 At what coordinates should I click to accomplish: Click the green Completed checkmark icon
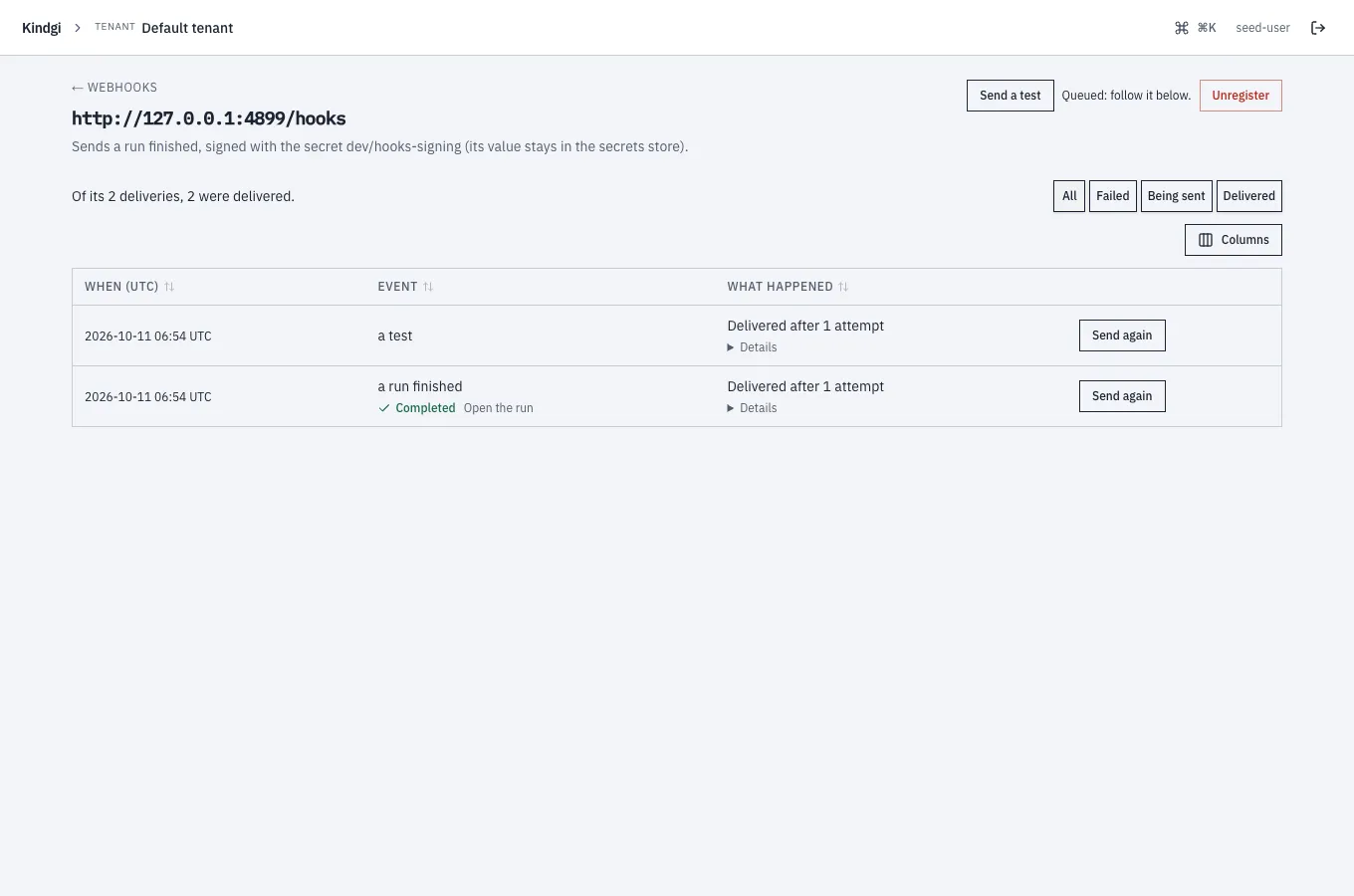coord(384,408)
